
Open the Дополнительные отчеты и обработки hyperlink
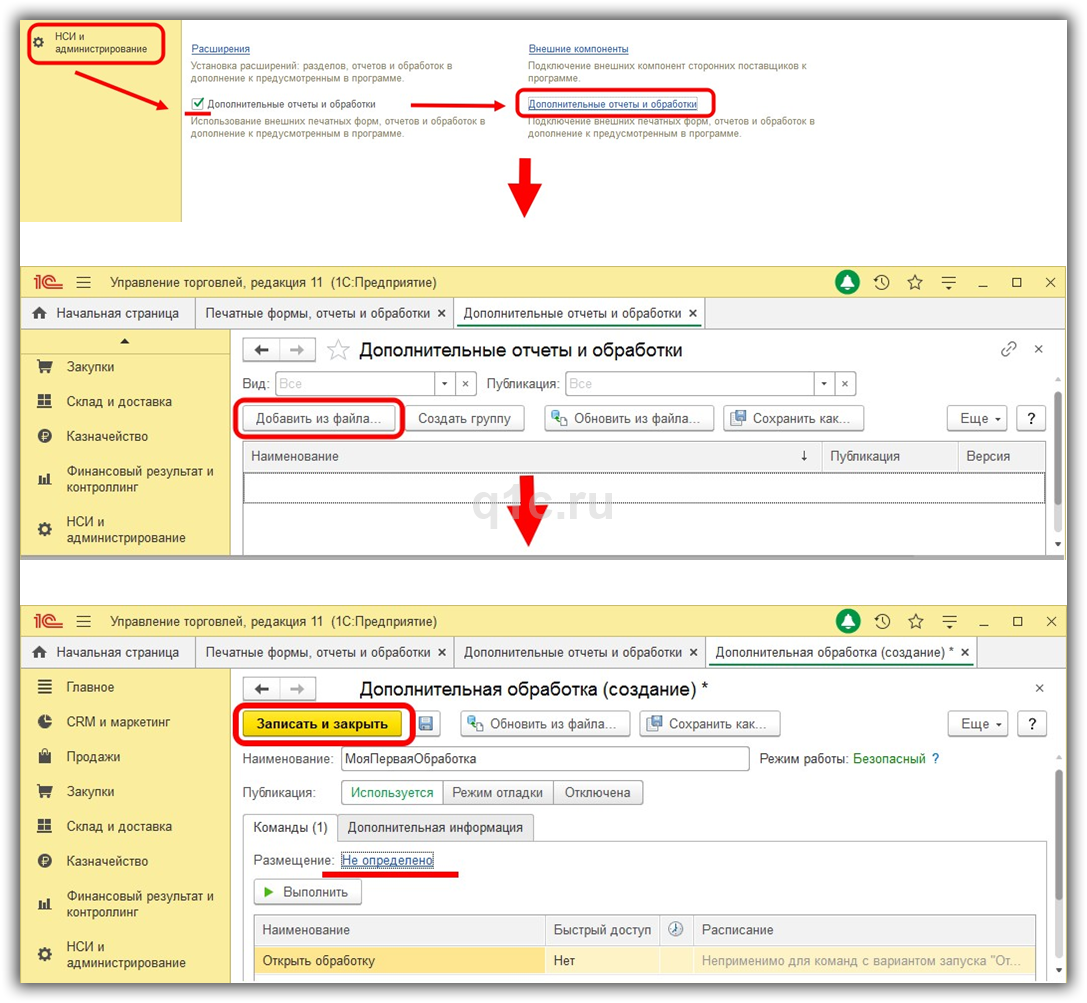pyautogui.click(x=613, y=104)
